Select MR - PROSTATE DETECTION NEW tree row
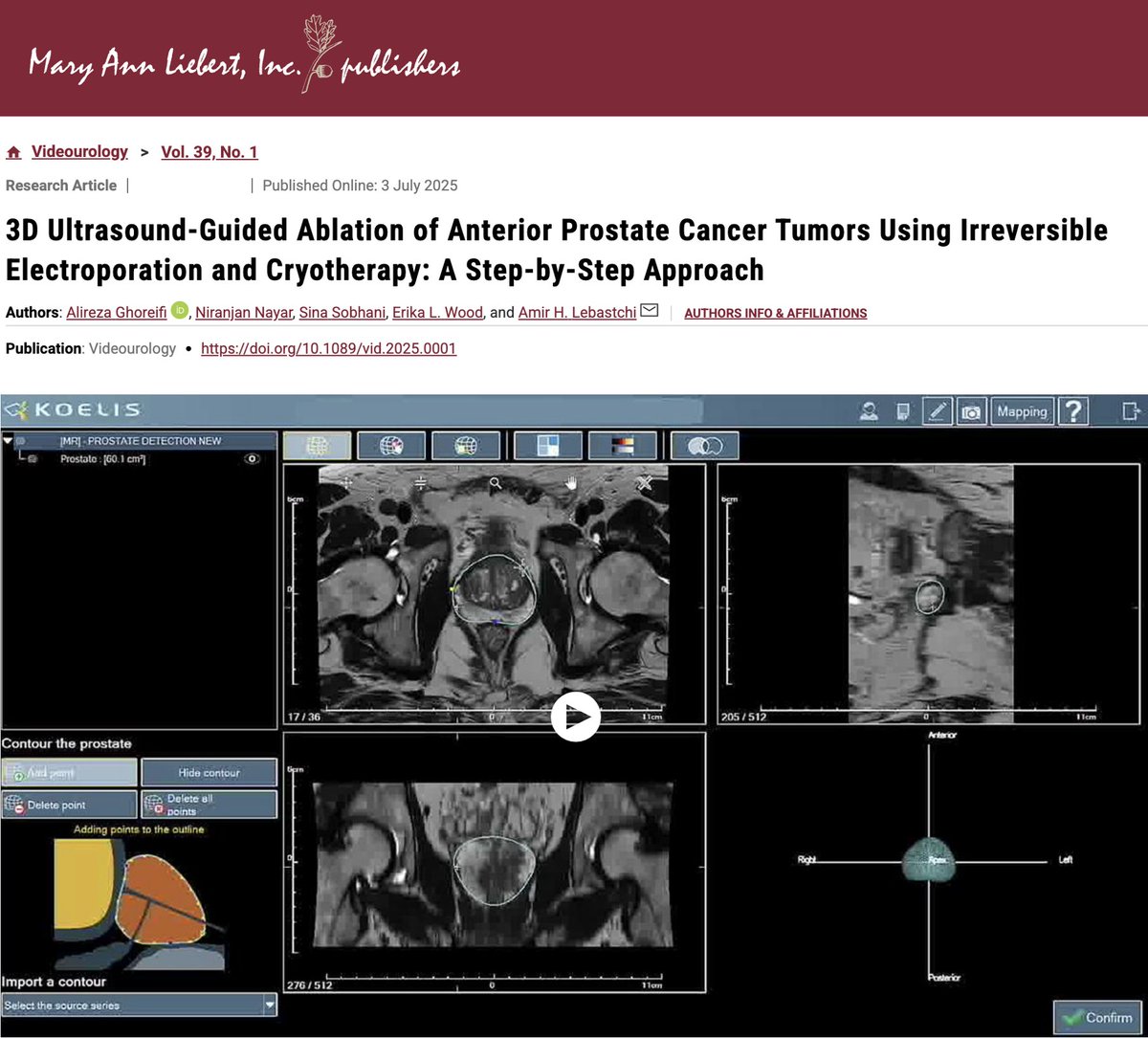1148x1038 pixels. pyautogui.click(x=140, y=441)
